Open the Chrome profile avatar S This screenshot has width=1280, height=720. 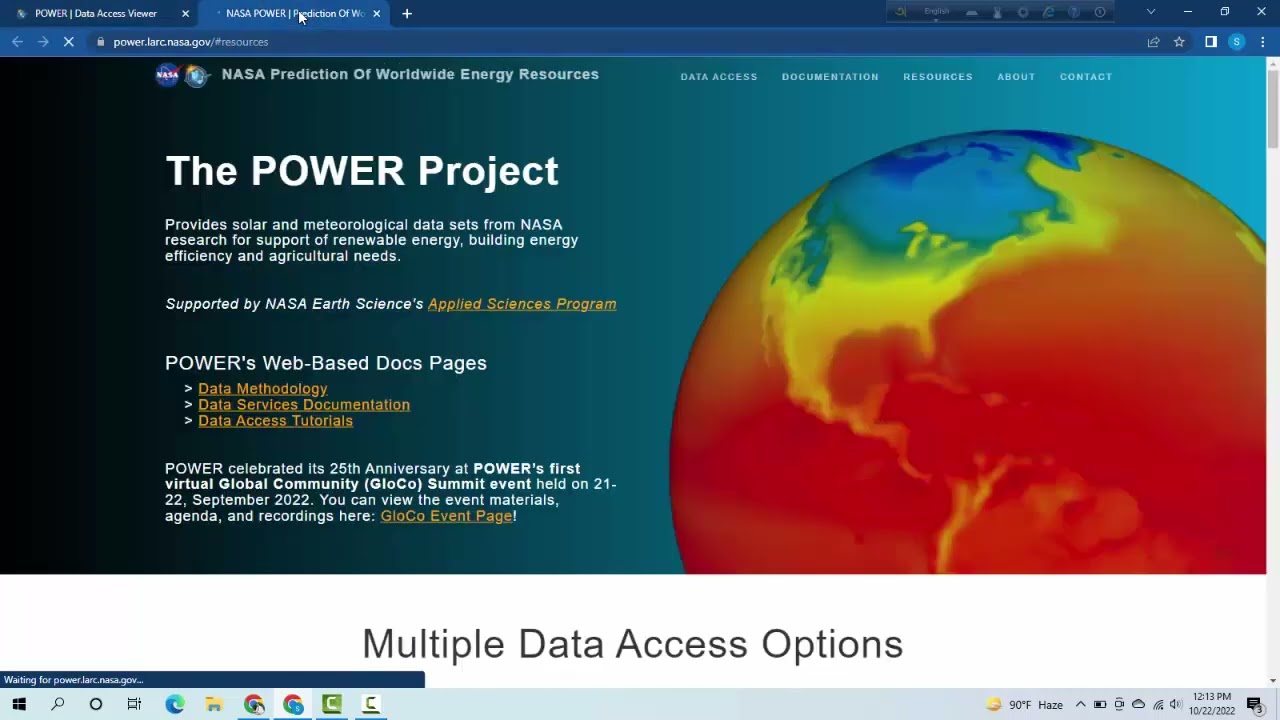click(x=1237, y=42)
